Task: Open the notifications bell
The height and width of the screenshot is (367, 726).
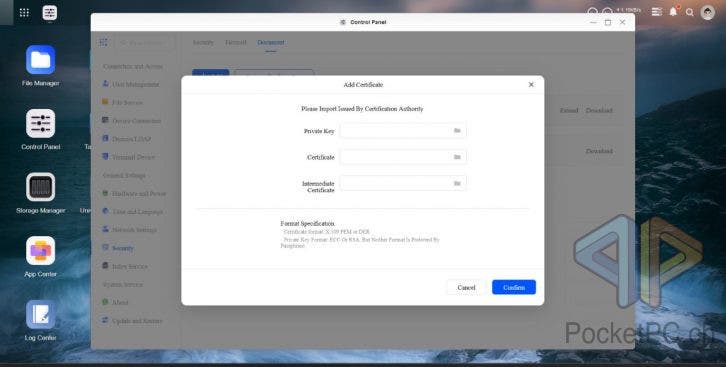Action: [x=673, y=12]
